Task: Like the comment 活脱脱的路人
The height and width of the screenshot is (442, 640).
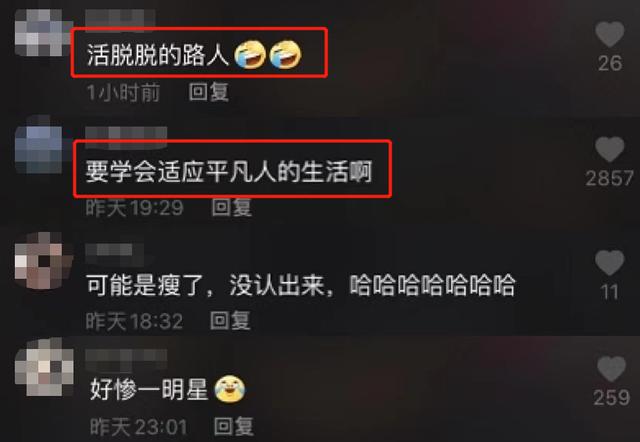Action: coord(610,34)
